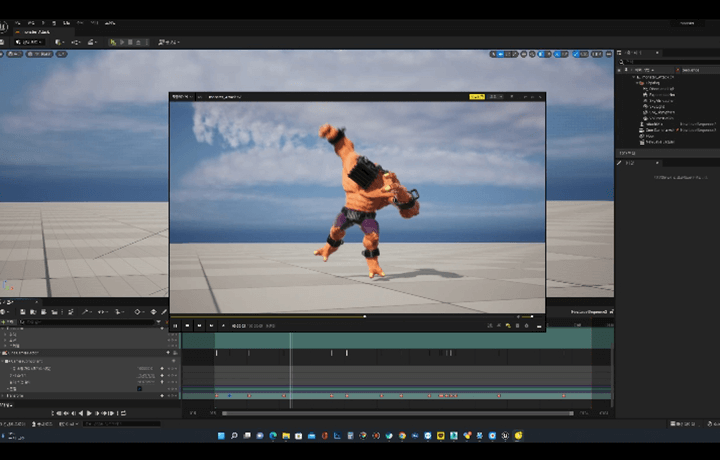Click the Sequencer camera icon in its toolbar

point(44,312)
